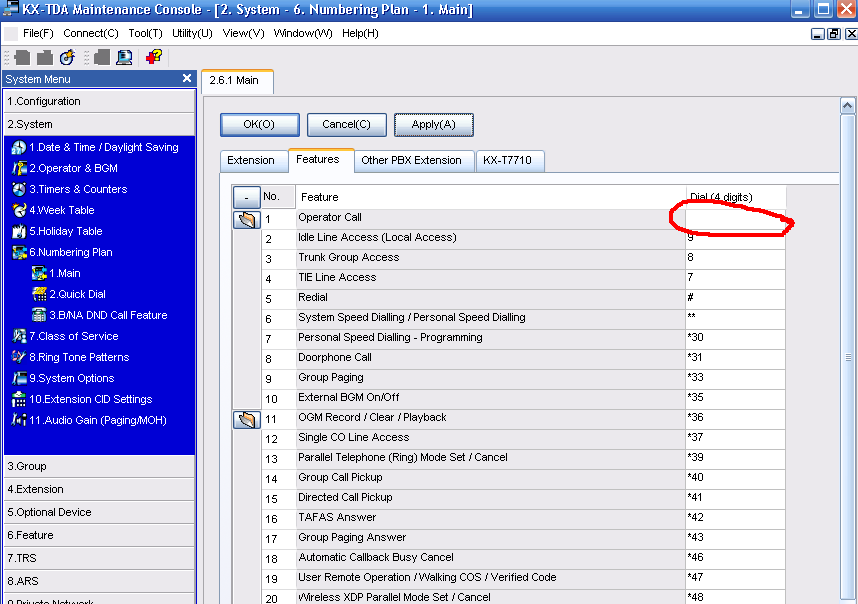The image size is (858, 604).
Task: Click the OK(O) button
Action: pyautogui.click(x=259, y=125)
